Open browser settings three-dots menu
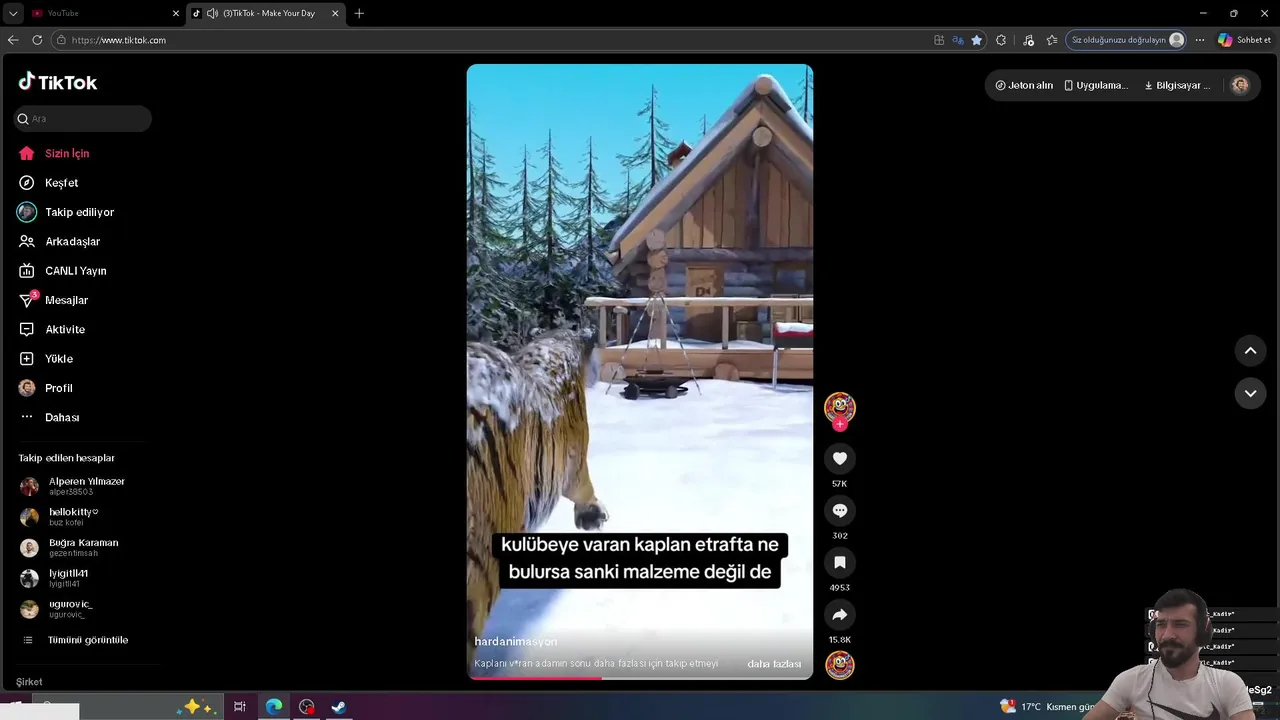Screen dimensions: 1280x720 pyautogui.click(x=1199, y=40)
